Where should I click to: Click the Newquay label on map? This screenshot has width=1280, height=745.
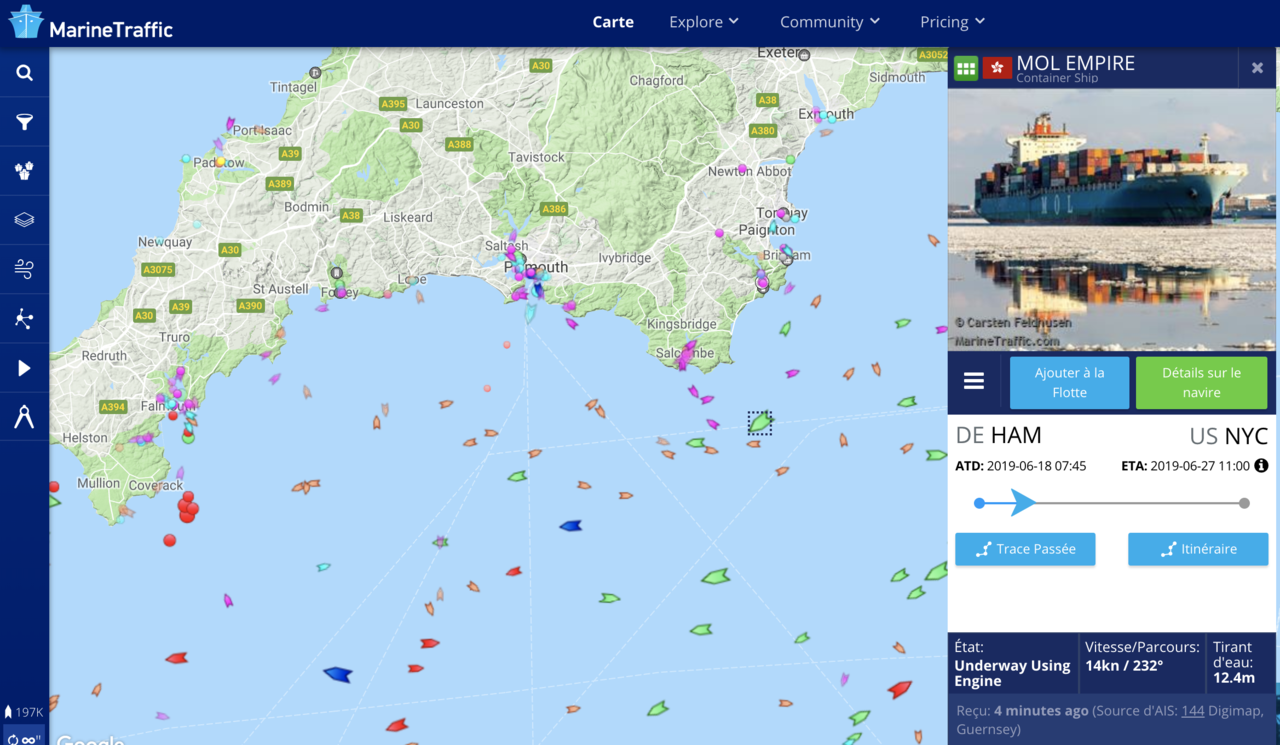click(x=165, y=242)
